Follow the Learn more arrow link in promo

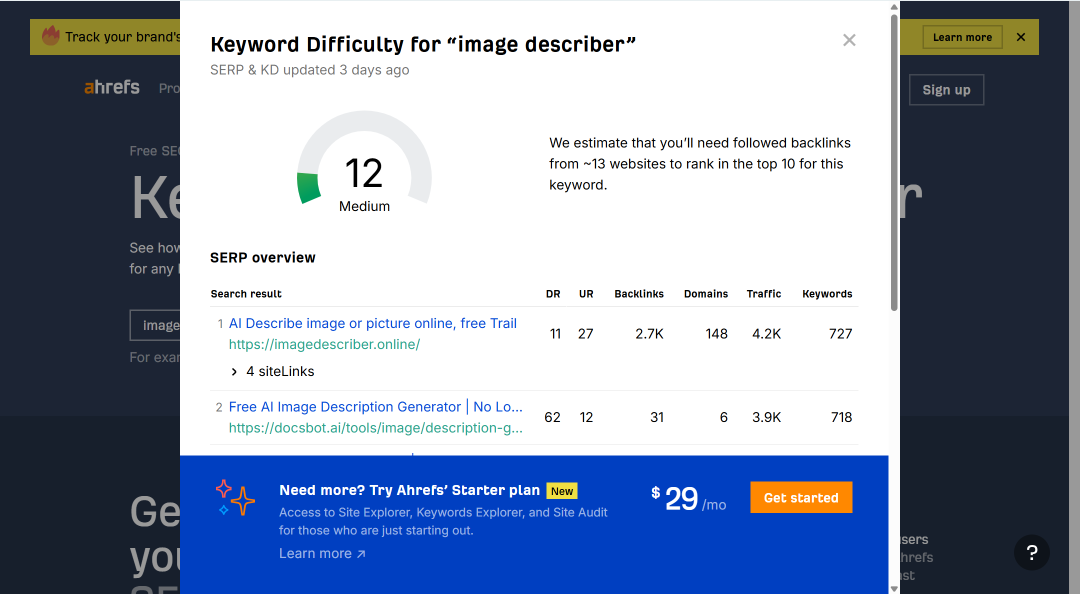(322, 553)
